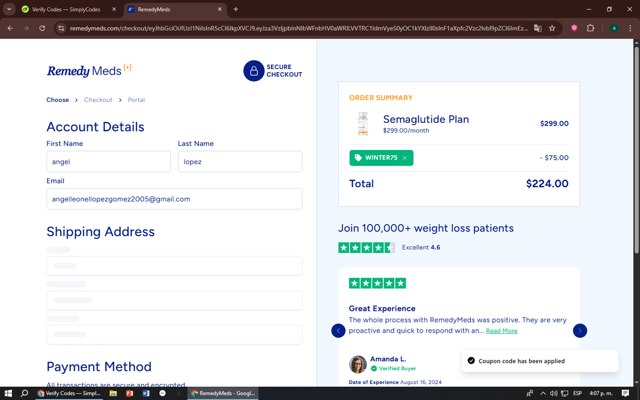View site information icon in address bar
This screenshot has height=400, width=640.
coord(61,28)
